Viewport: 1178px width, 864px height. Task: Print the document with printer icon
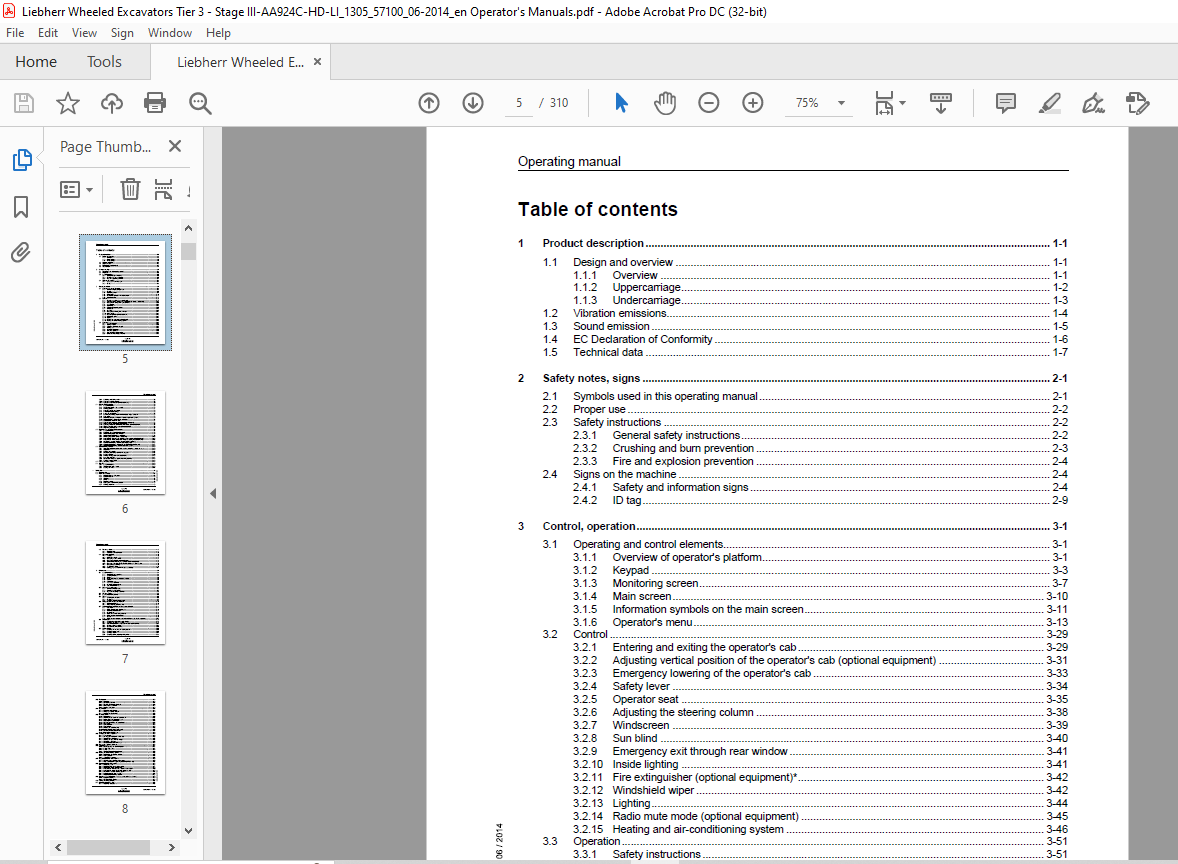pos(155,103)
